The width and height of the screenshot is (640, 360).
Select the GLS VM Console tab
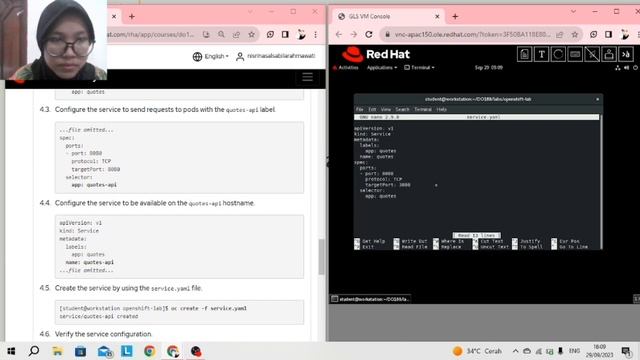point(388,16)
